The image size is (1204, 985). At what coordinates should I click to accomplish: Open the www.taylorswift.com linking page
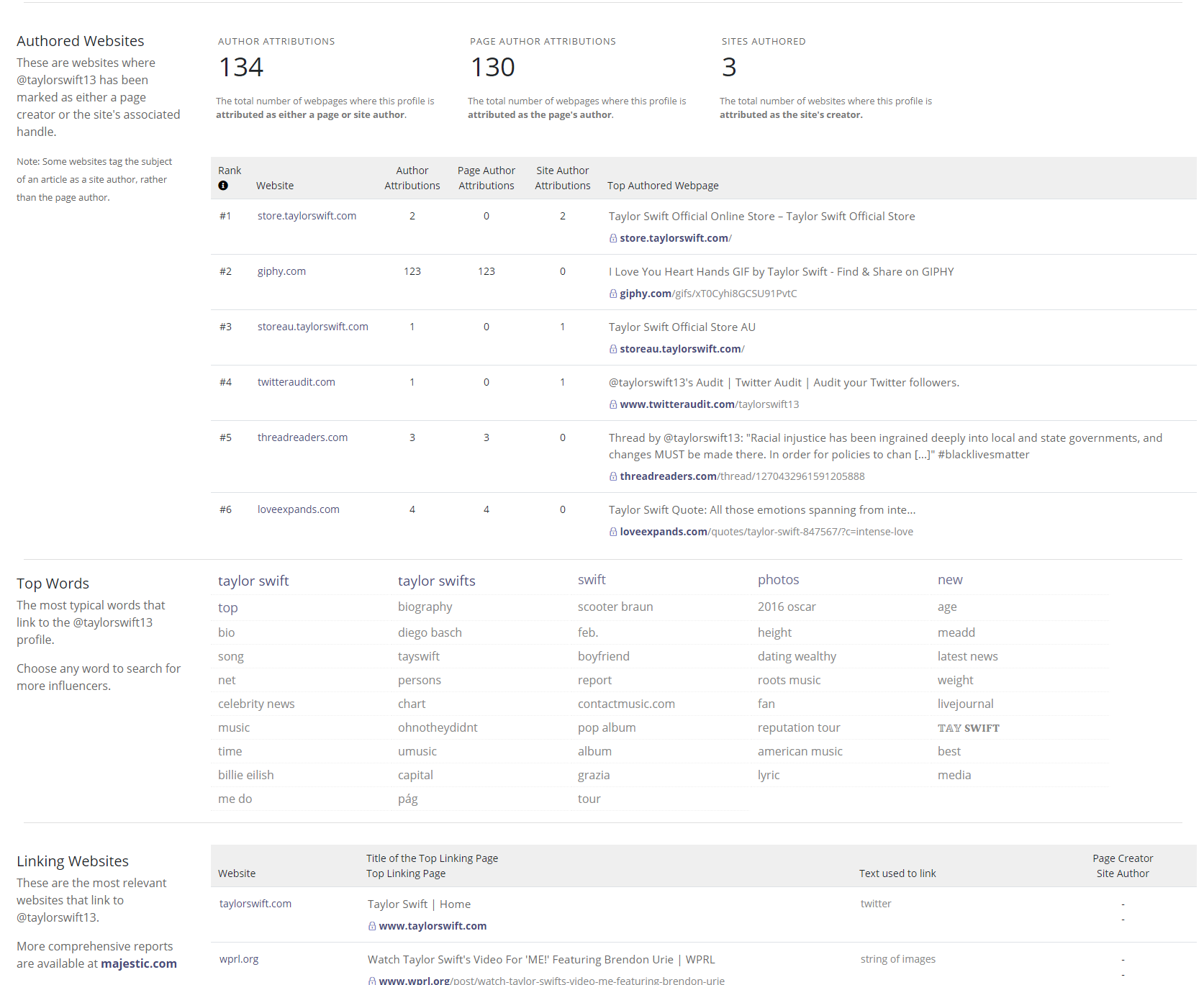coord(433,926)
